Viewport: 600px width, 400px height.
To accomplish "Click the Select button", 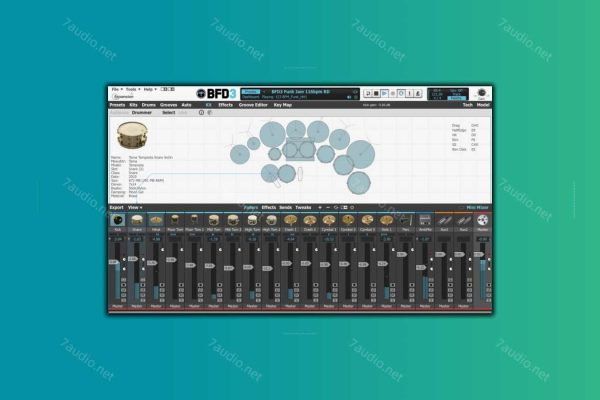I will coord(168,113).
